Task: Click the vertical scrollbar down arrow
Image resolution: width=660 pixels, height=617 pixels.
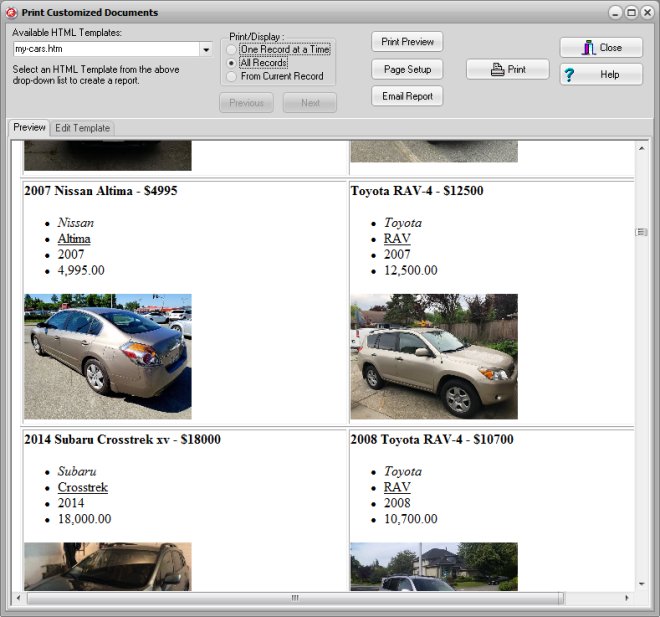Action: (641, 584)
